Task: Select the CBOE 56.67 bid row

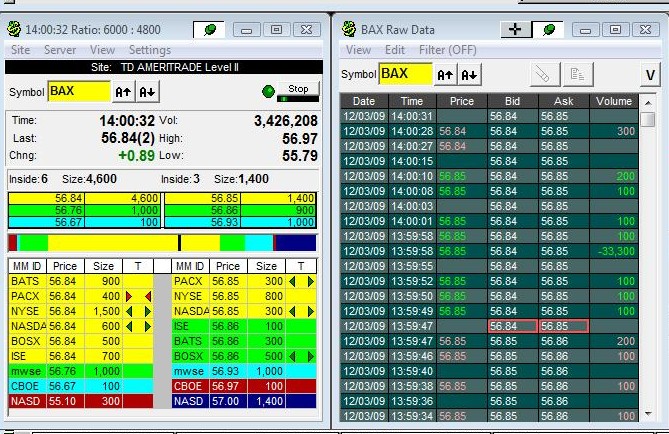Action: (x=81, y=386)
